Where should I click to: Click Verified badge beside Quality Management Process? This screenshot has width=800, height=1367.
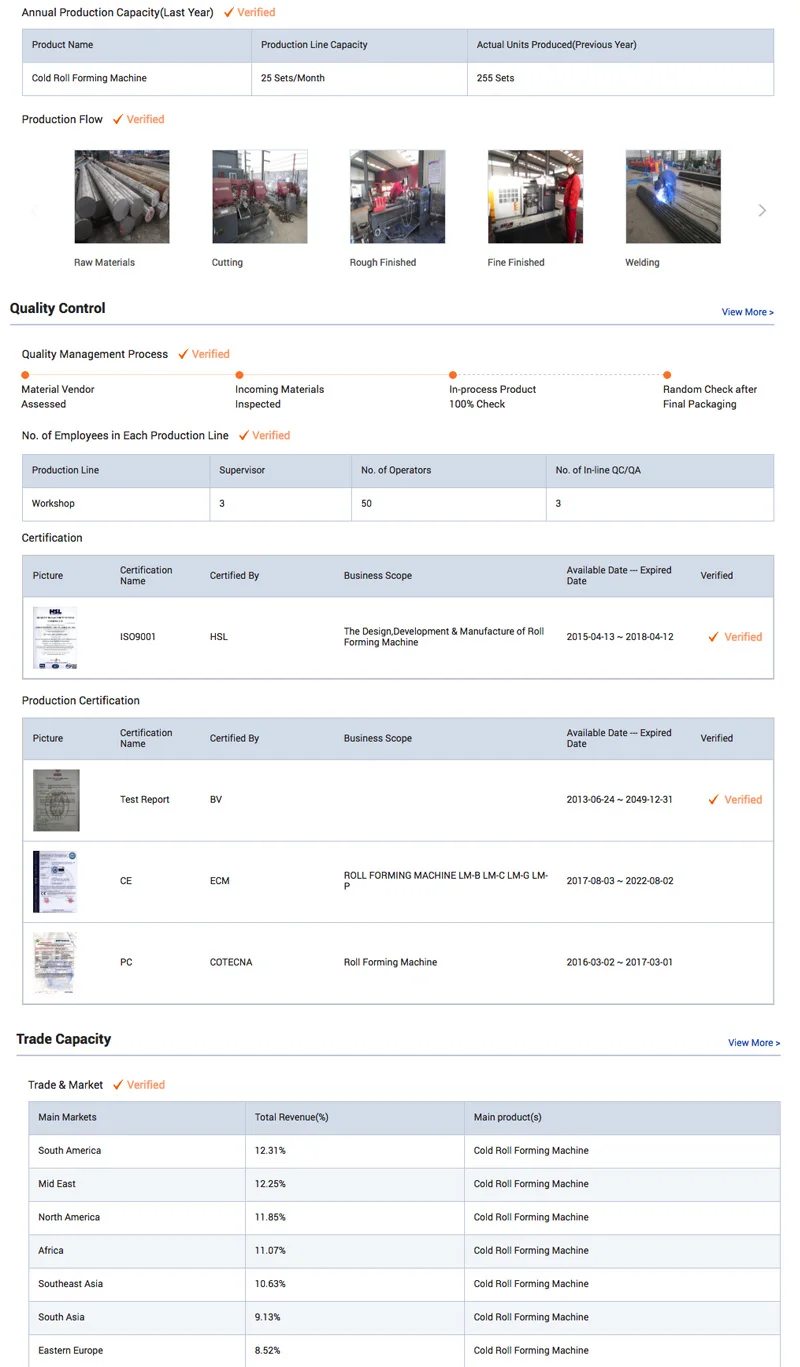pyautogui.click(x=204, y=354)
